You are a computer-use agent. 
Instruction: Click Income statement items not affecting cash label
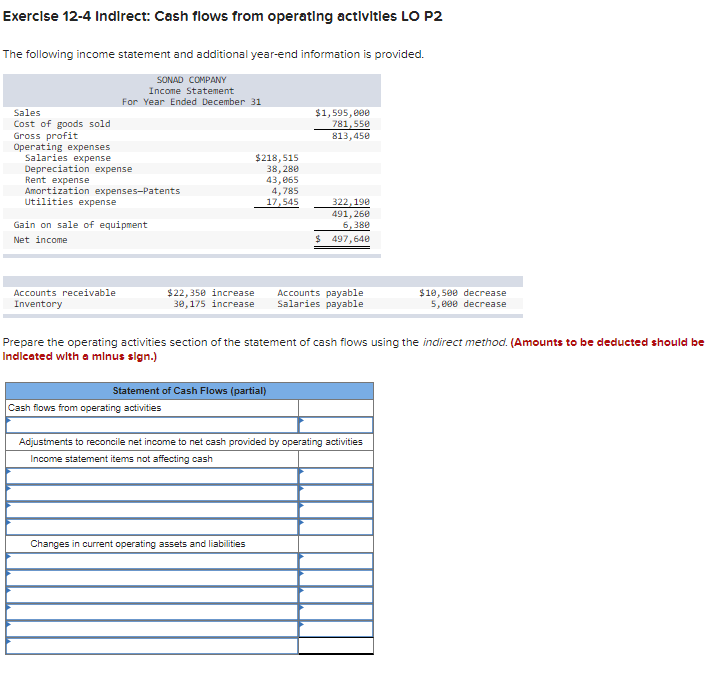tap(121, 459)
